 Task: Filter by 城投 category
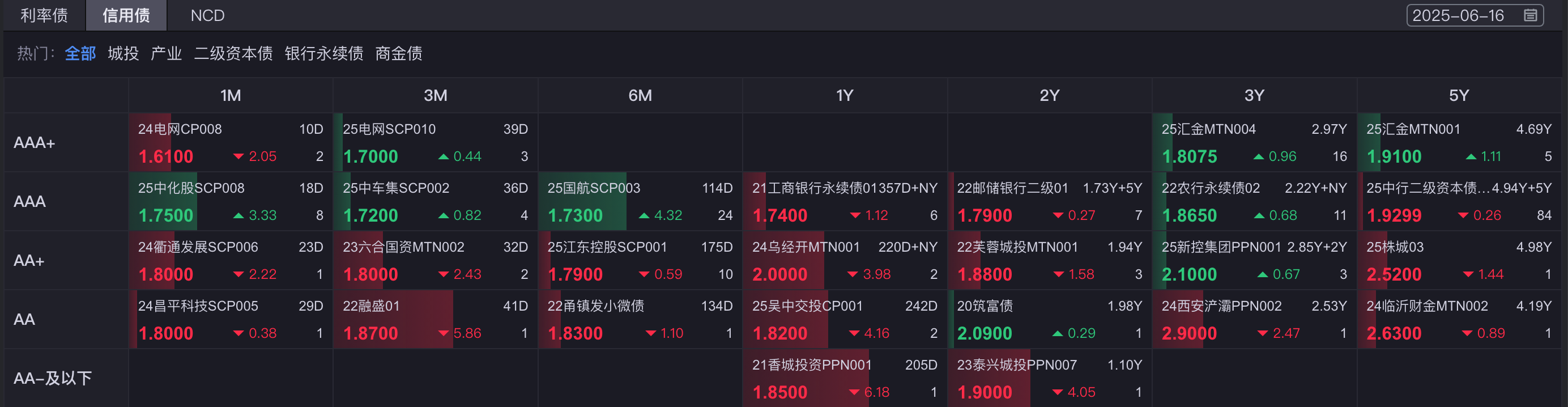point(123,54)
